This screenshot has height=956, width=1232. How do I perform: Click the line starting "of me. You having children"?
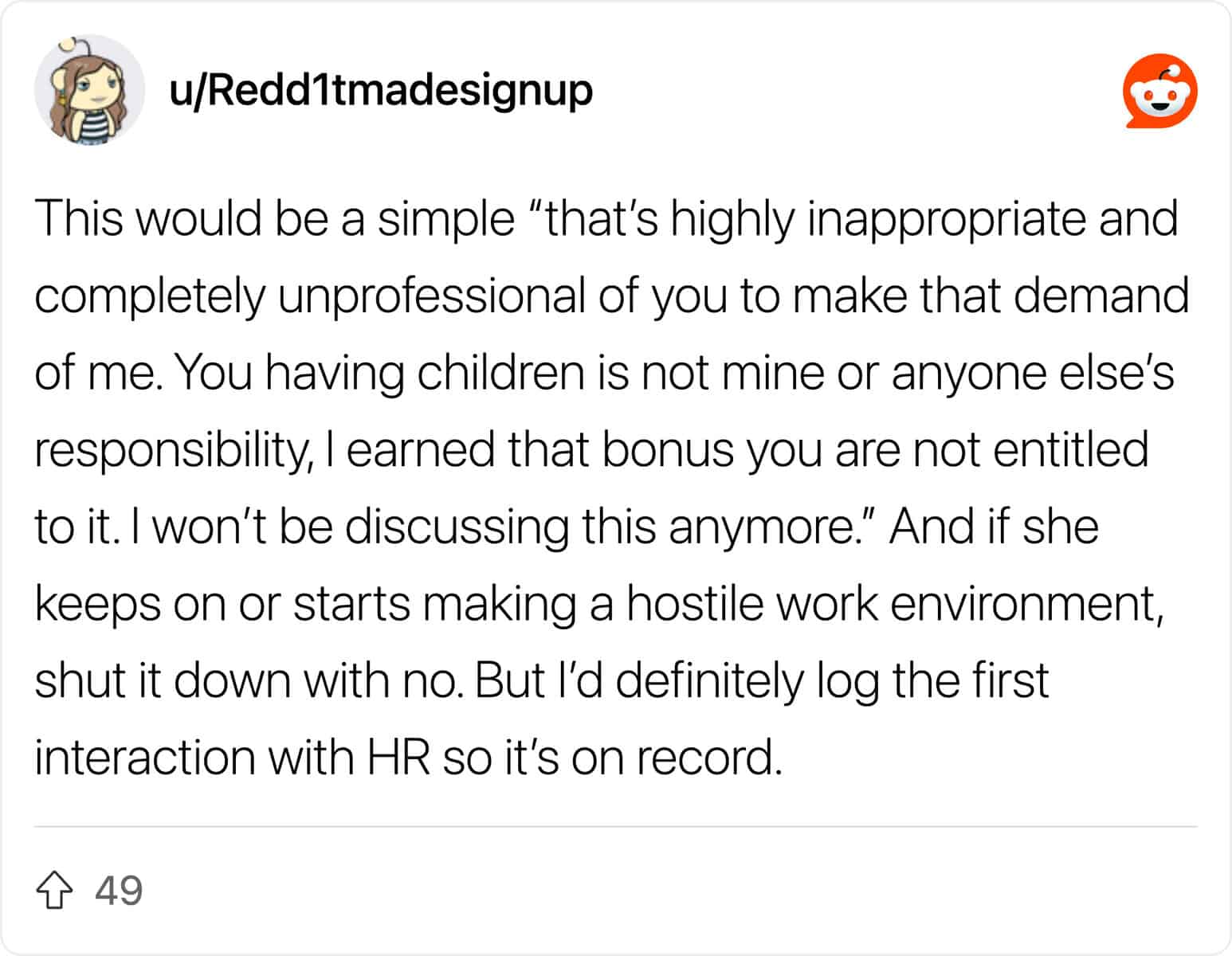[x=605, y=373]
